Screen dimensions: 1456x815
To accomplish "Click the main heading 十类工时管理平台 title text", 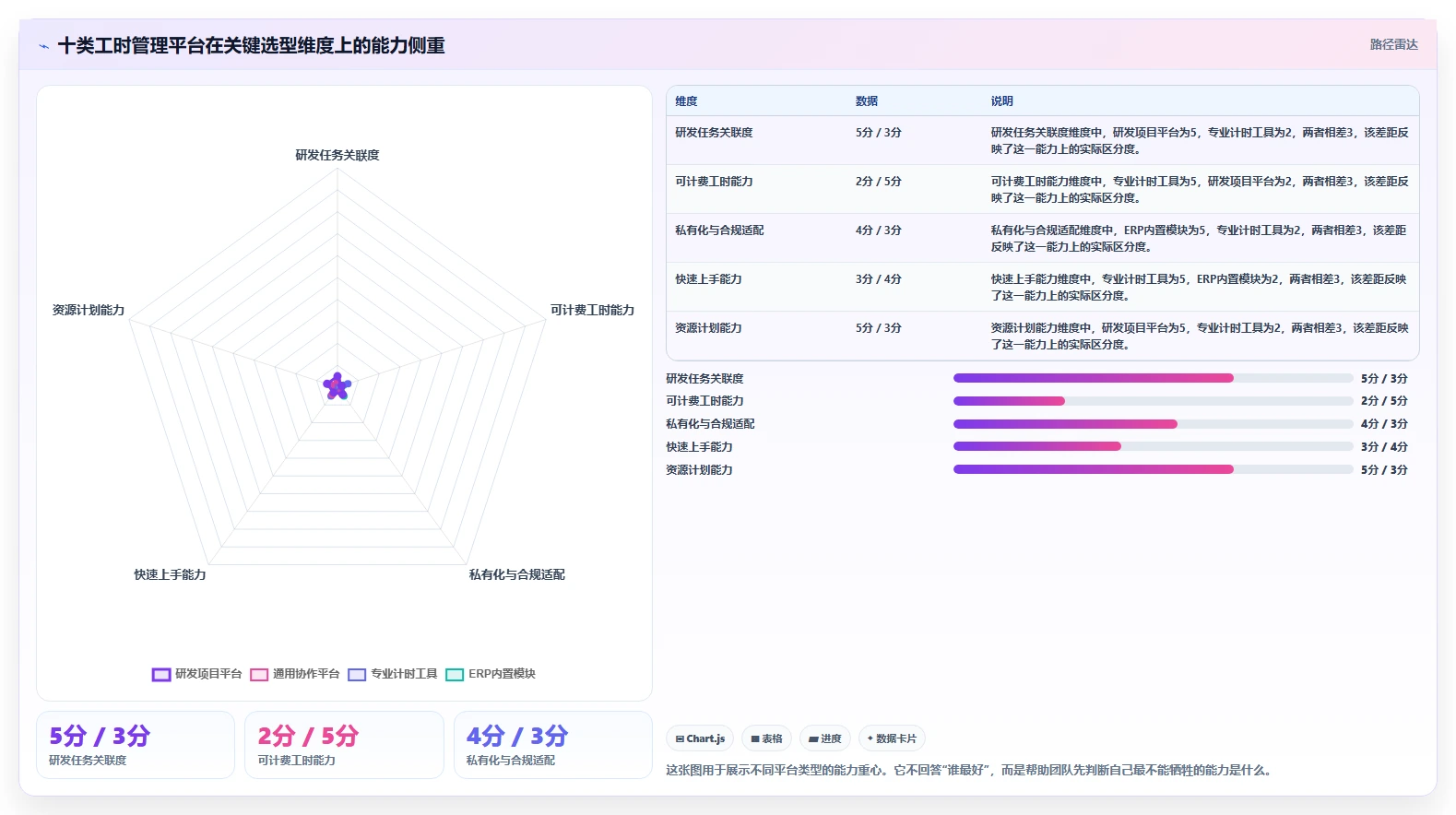I will [251, 45].
